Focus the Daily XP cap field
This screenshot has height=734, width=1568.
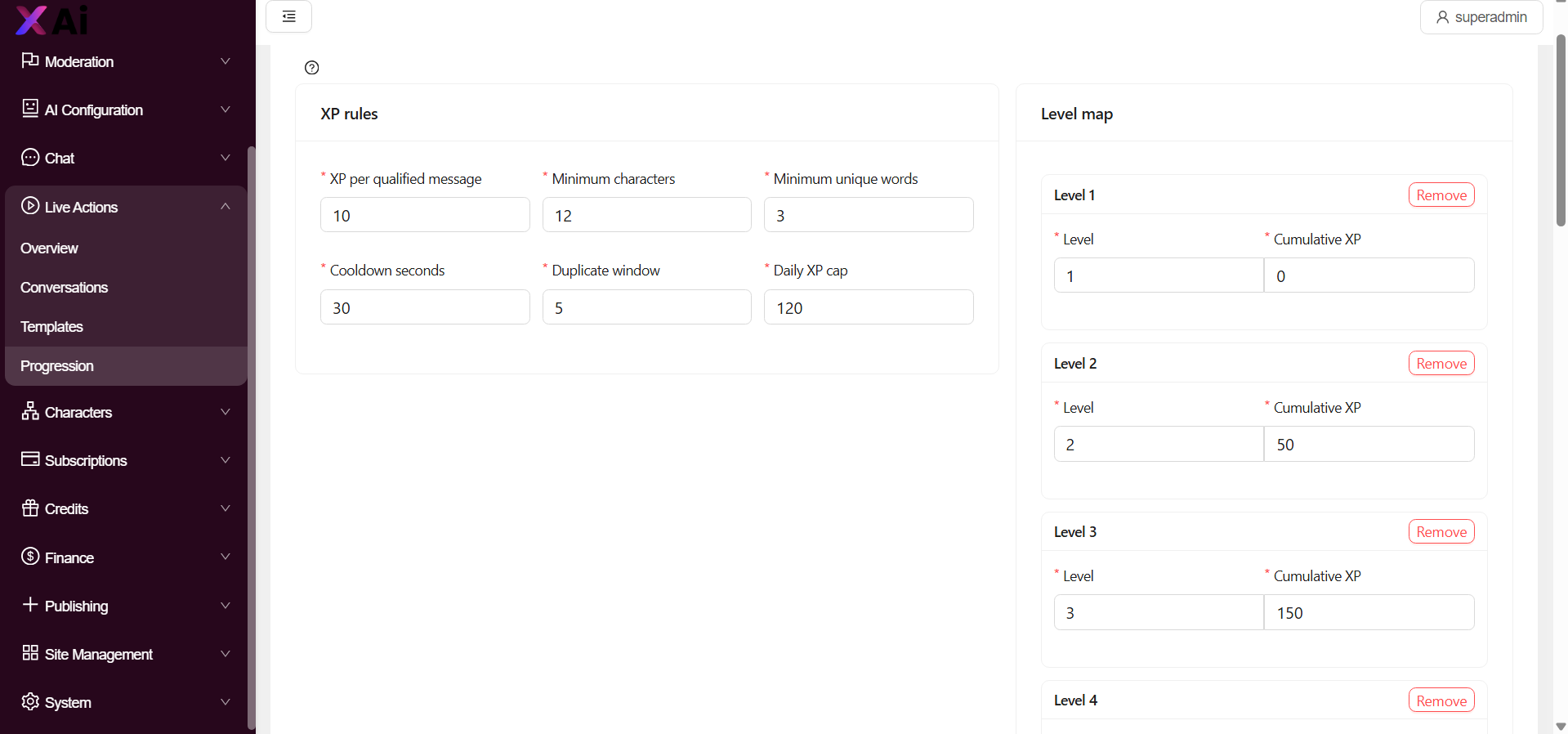[x=869, y=307]
